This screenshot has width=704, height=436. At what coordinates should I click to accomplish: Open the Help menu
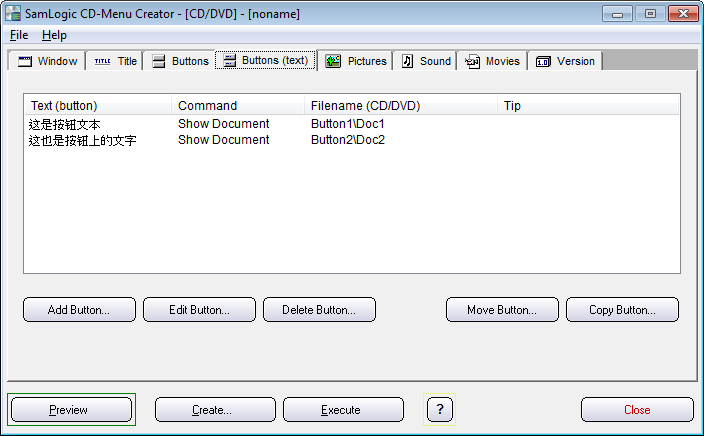click(x=54, y=35)
